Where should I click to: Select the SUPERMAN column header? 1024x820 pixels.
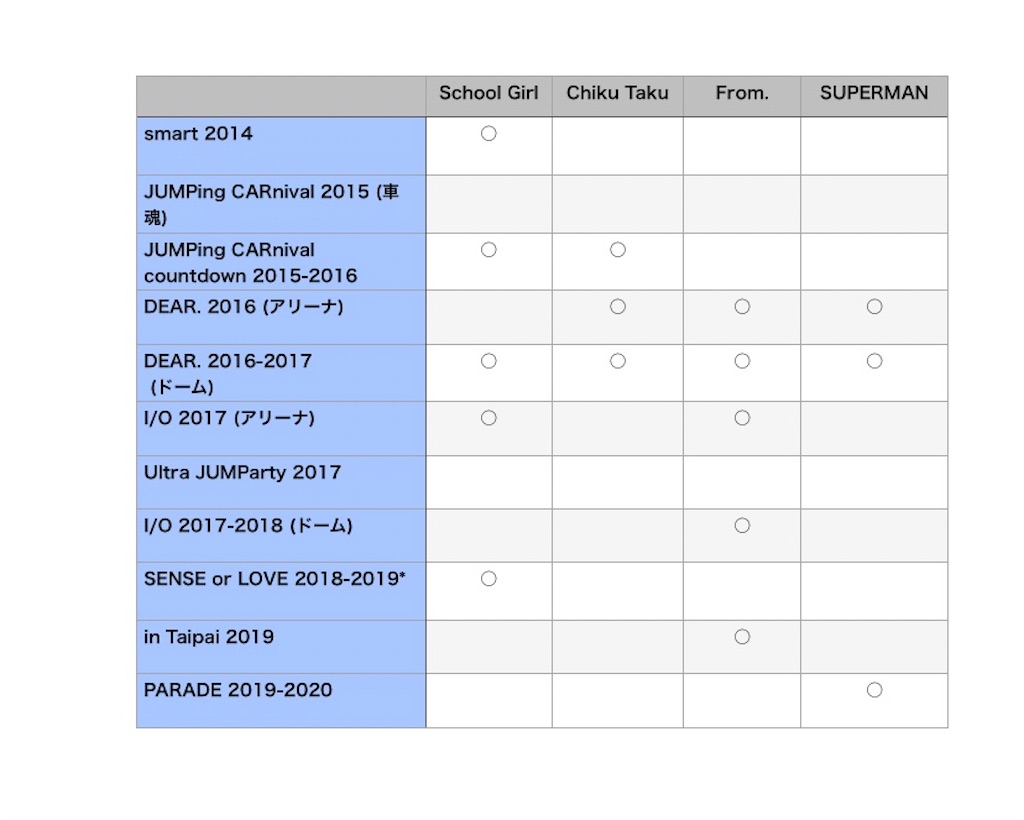pyautogui.click(x=874, y=93)
